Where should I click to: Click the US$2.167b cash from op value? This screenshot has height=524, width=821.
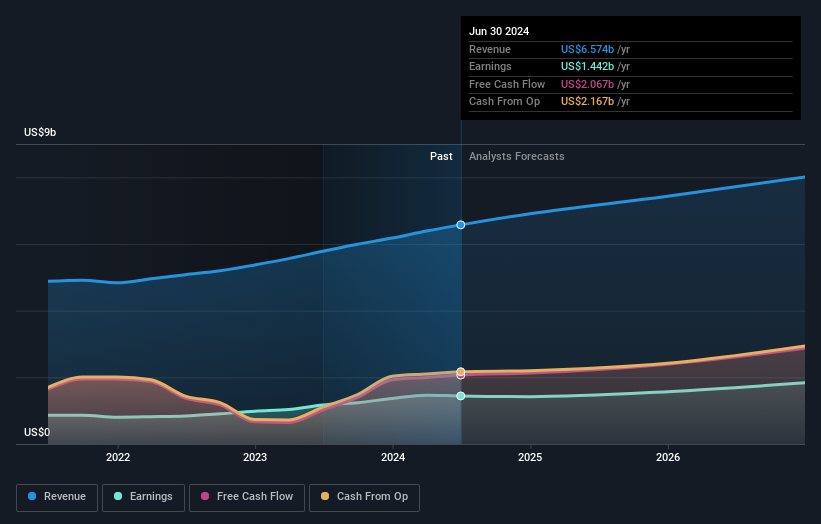click(587, 102)
